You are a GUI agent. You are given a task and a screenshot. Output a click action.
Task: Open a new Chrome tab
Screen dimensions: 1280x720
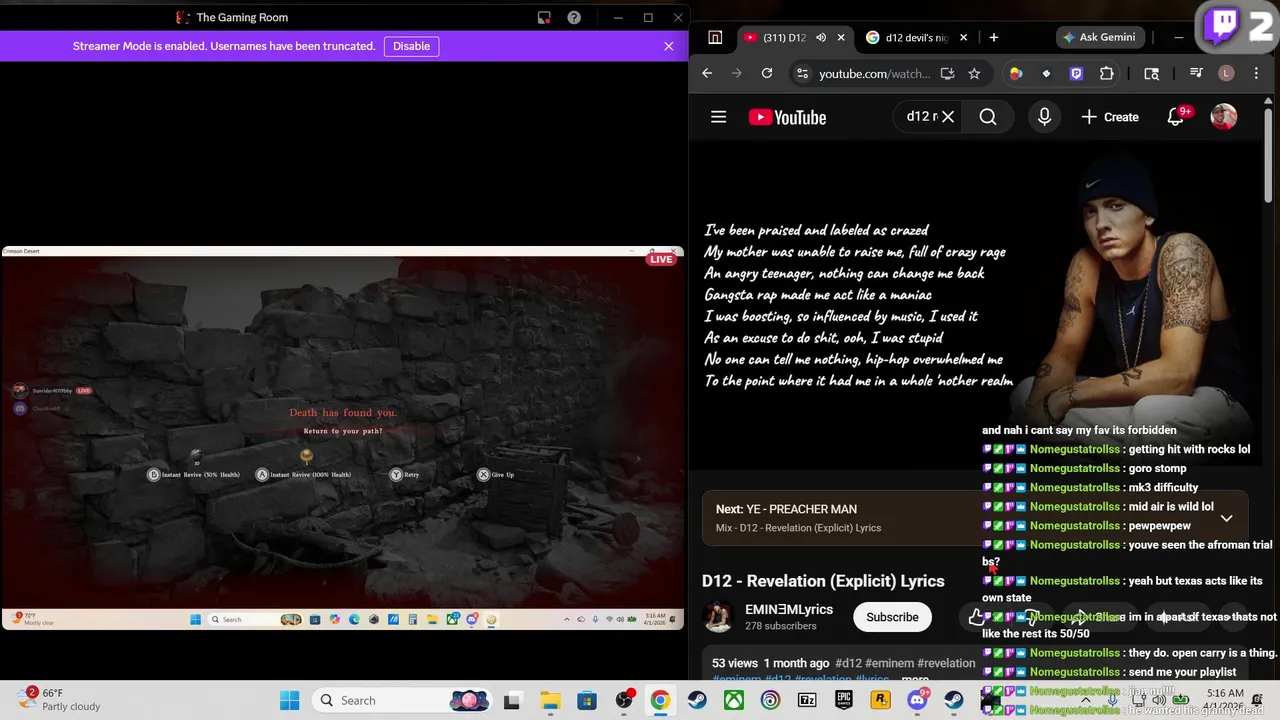(993, 37)
